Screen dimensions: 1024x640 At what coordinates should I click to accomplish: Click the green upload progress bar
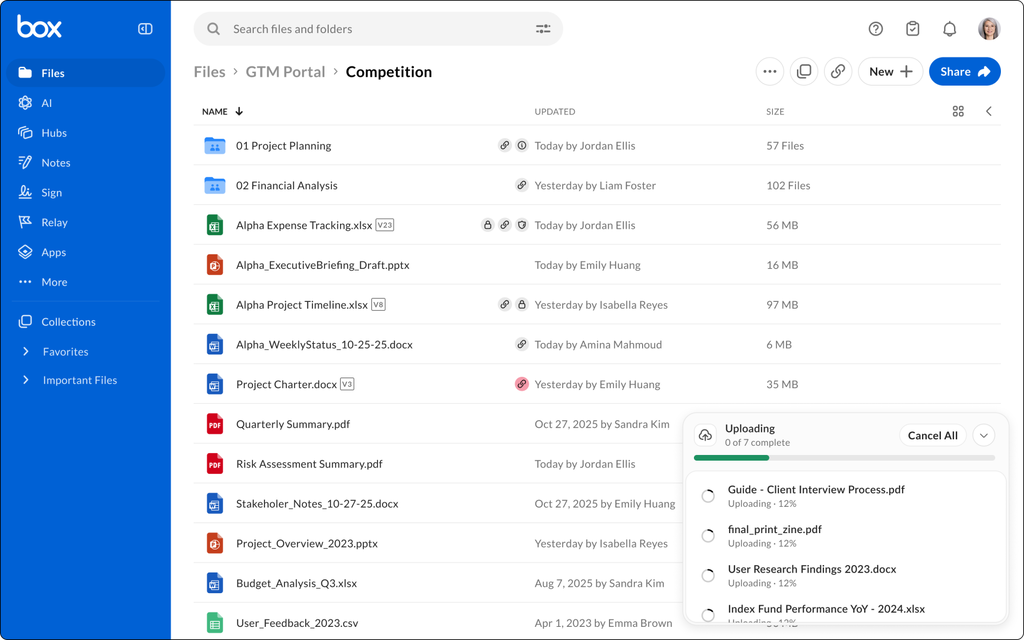(731, 458)
